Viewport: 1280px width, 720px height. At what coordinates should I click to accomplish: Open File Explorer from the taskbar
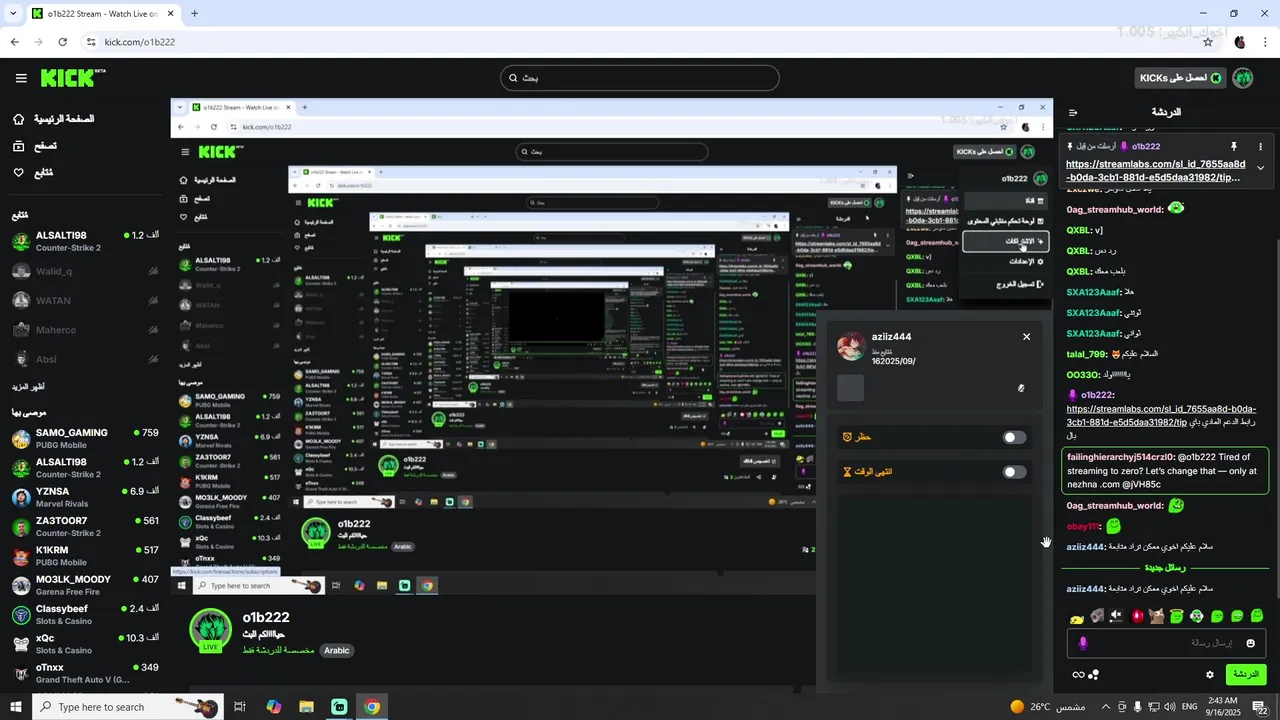point(306,707)
